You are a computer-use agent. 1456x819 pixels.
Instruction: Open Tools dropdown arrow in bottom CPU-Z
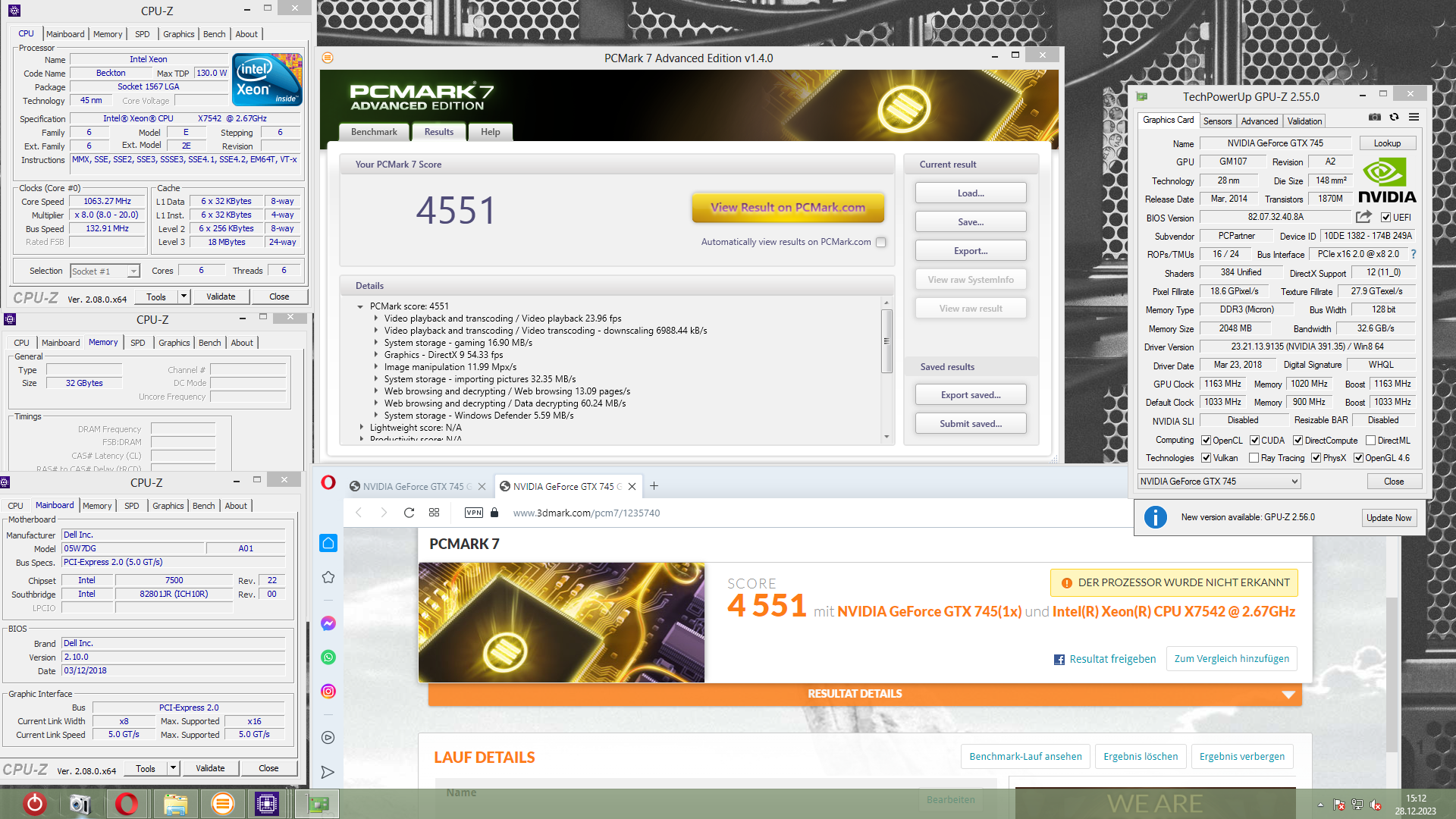point(173,768)
